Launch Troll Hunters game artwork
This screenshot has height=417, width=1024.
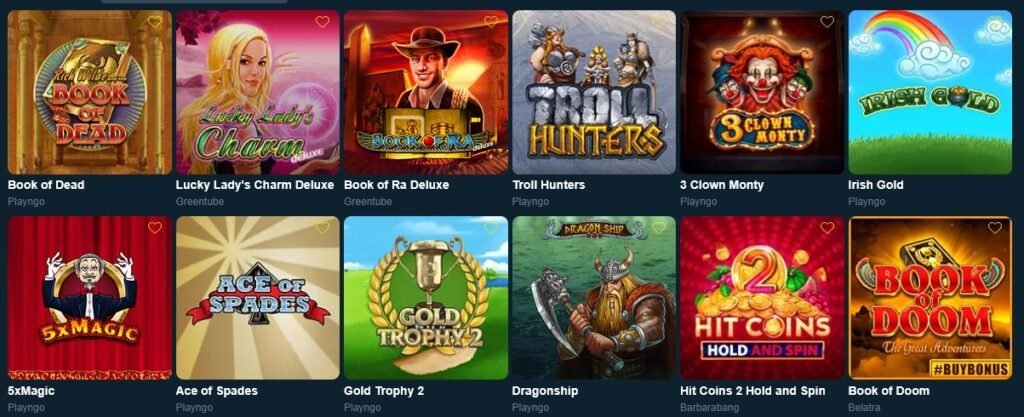click(x=594, y=92)
